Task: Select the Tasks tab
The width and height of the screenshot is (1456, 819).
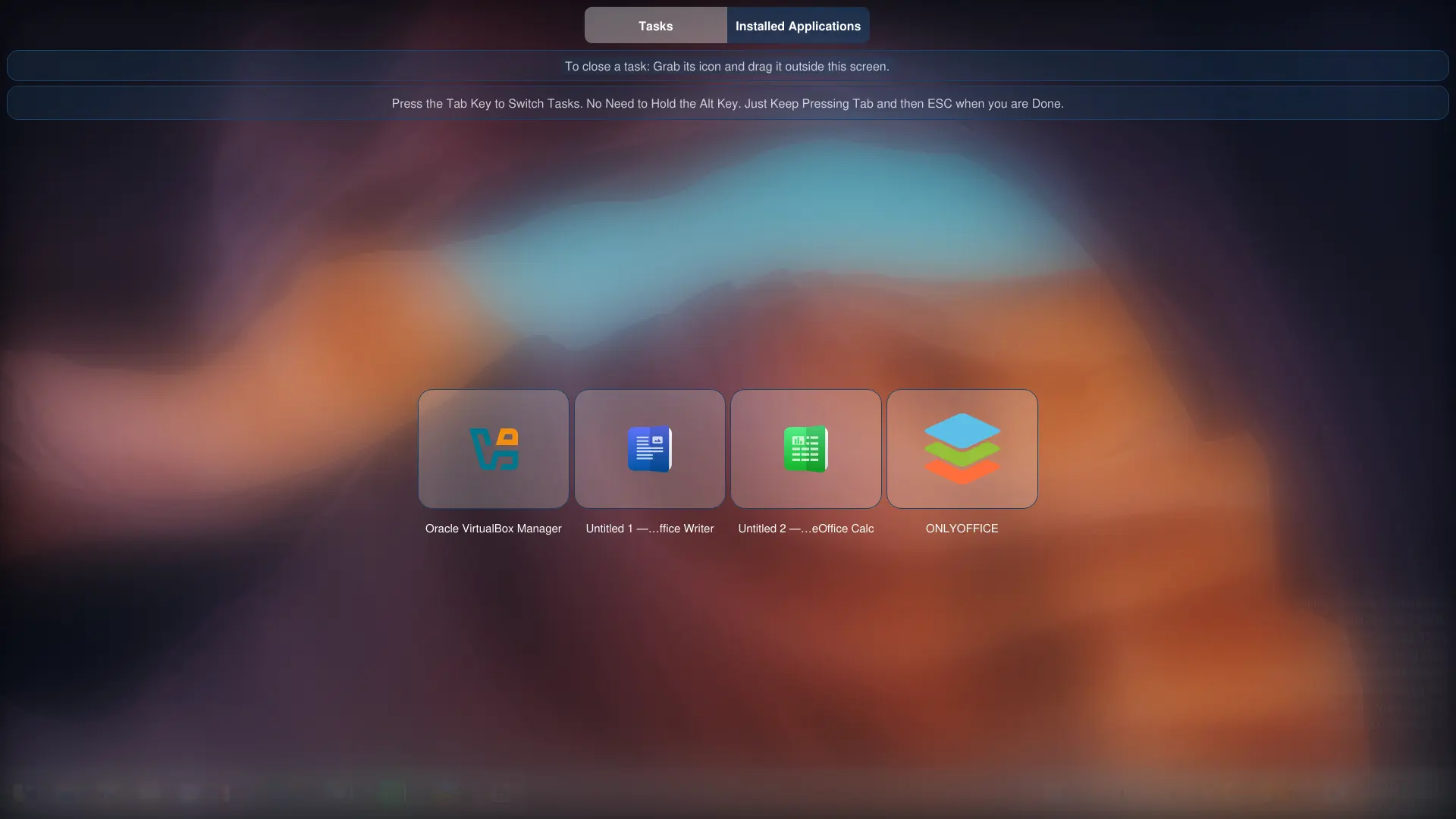Action: point(655,26)
